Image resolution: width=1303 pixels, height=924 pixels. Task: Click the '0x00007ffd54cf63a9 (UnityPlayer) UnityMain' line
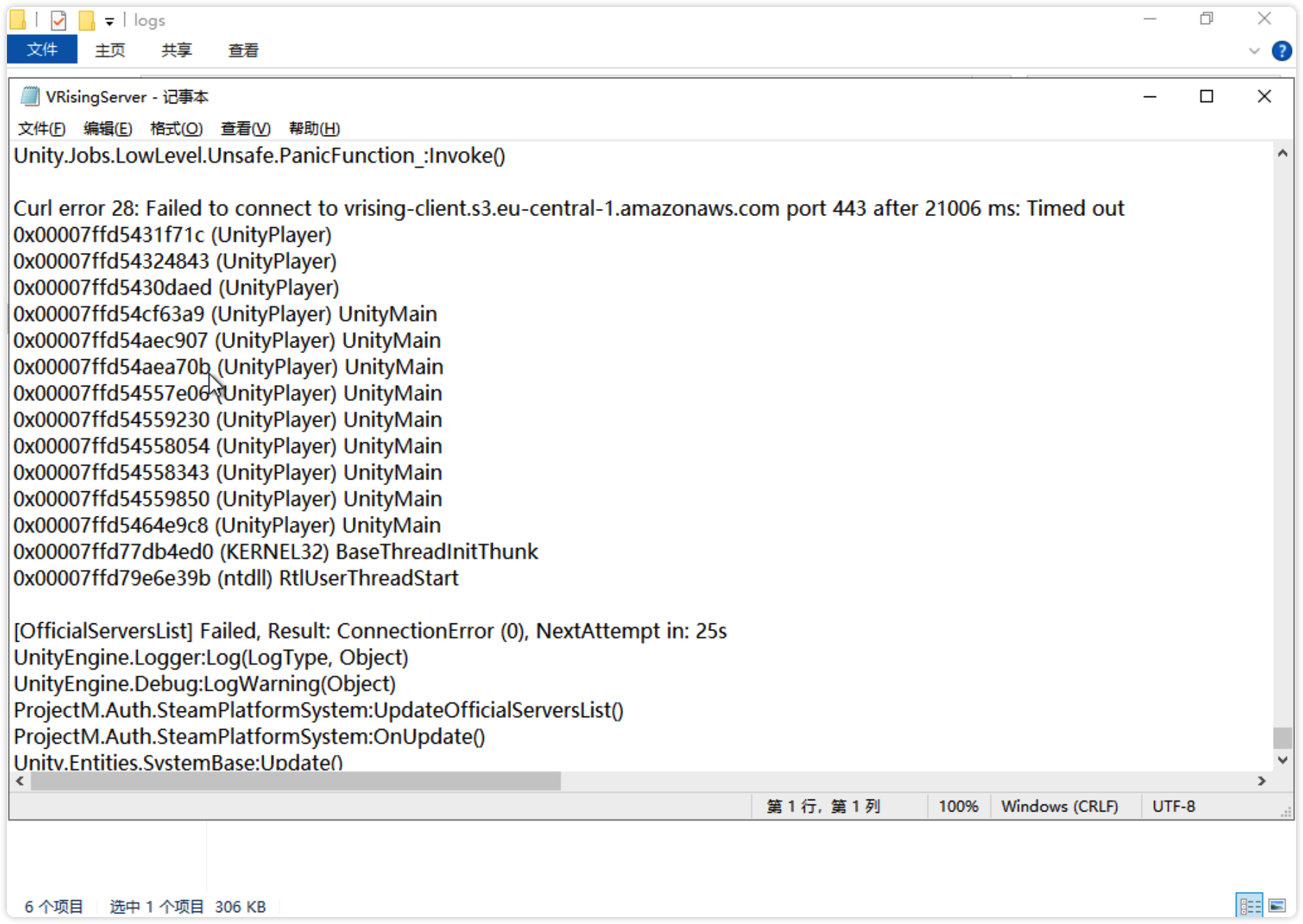(225, 315)
